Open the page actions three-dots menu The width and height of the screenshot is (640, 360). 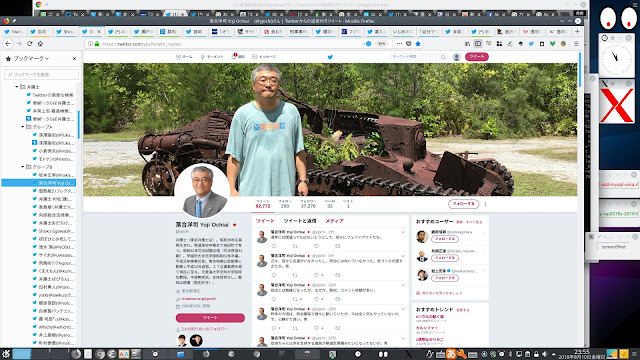click(399, 44)
